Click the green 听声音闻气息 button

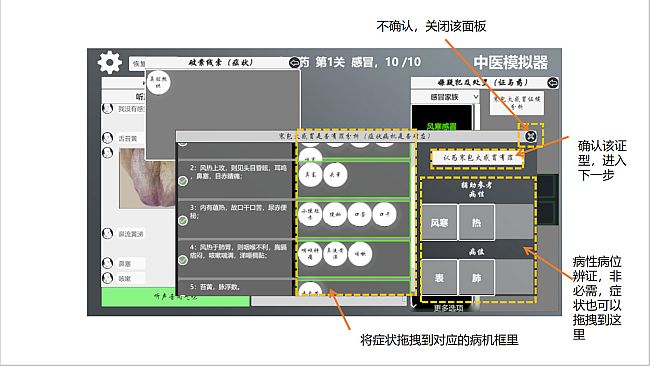[175, 297]
